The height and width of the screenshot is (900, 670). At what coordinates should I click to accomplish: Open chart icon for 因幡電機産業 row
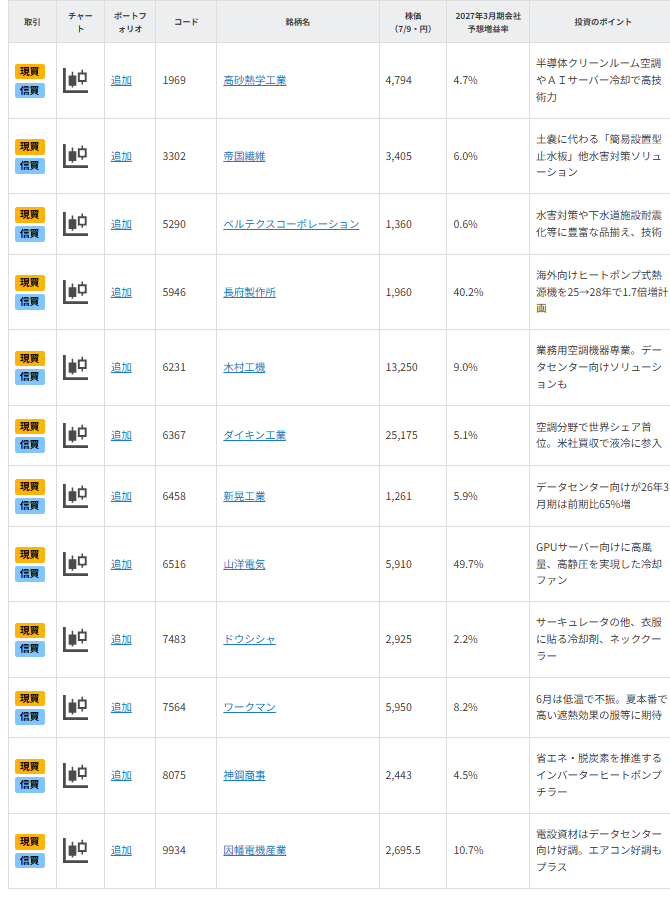pyautogui.click(x=75, y=850)
